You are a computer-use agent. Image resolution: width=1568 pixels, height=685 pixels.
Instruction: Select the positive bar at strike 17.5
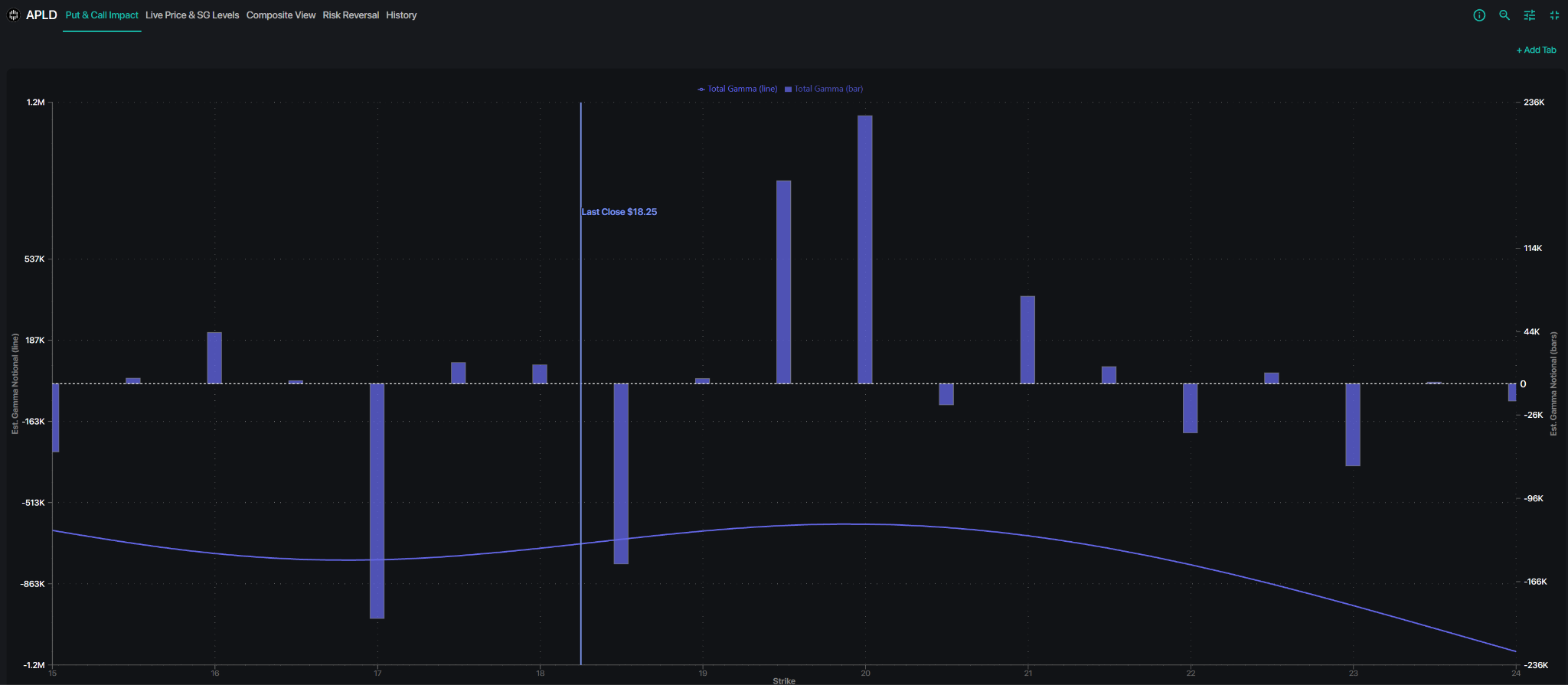[459, 373]
